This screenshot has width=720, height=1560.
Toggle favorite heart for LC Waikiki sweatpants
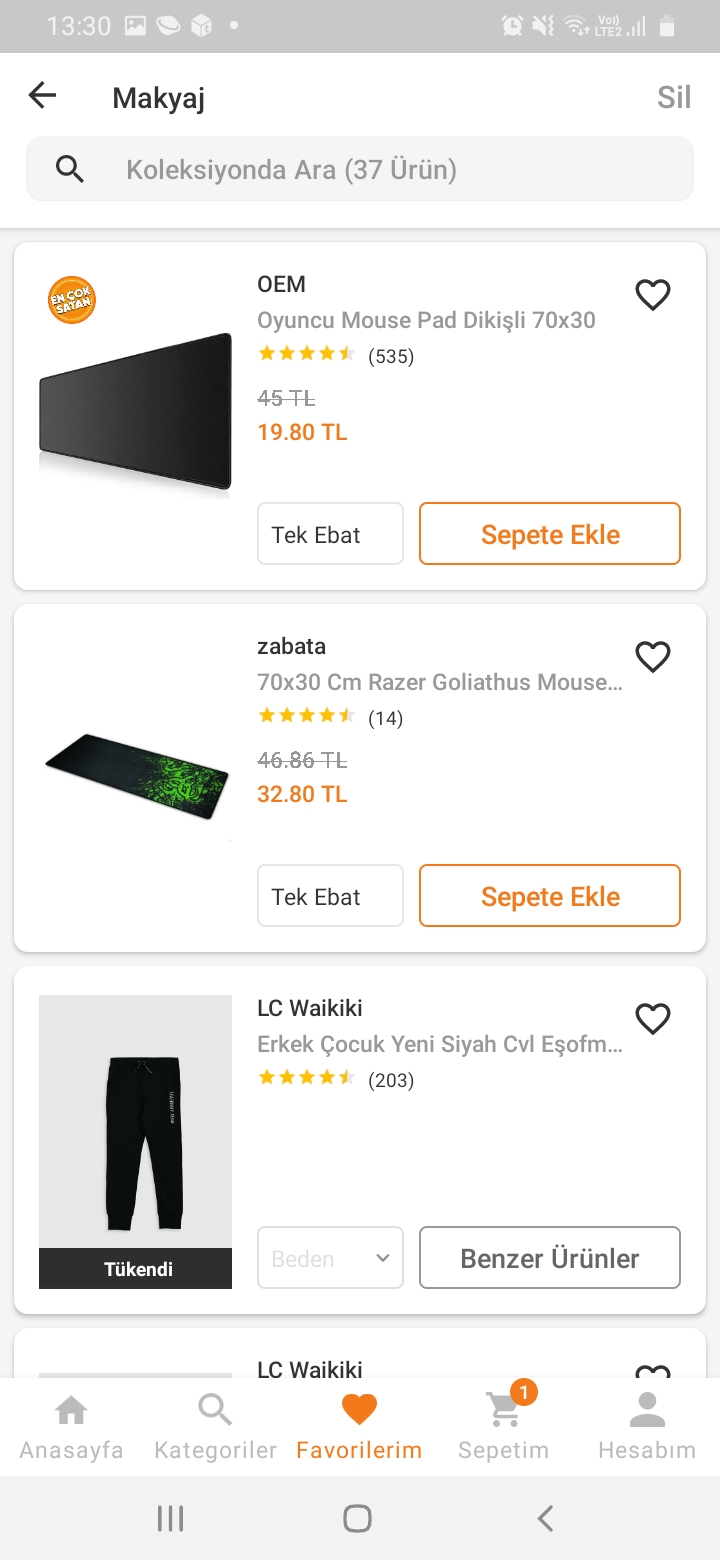(653, 1019)
